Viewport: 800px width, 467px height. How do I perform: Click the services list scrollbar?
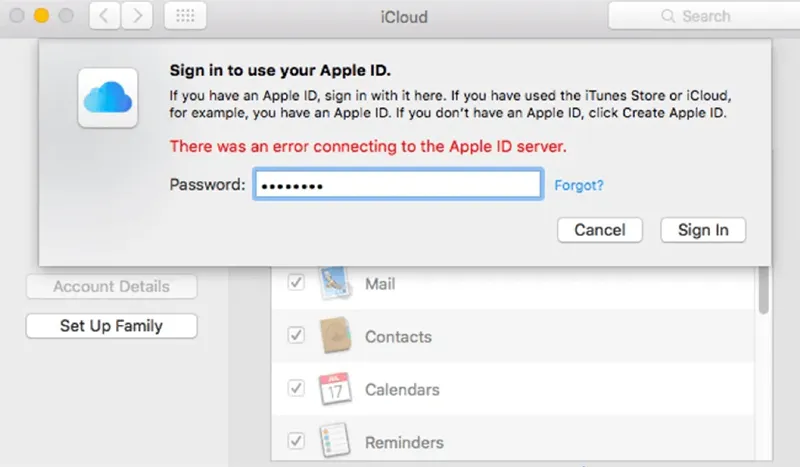[763, 289]
